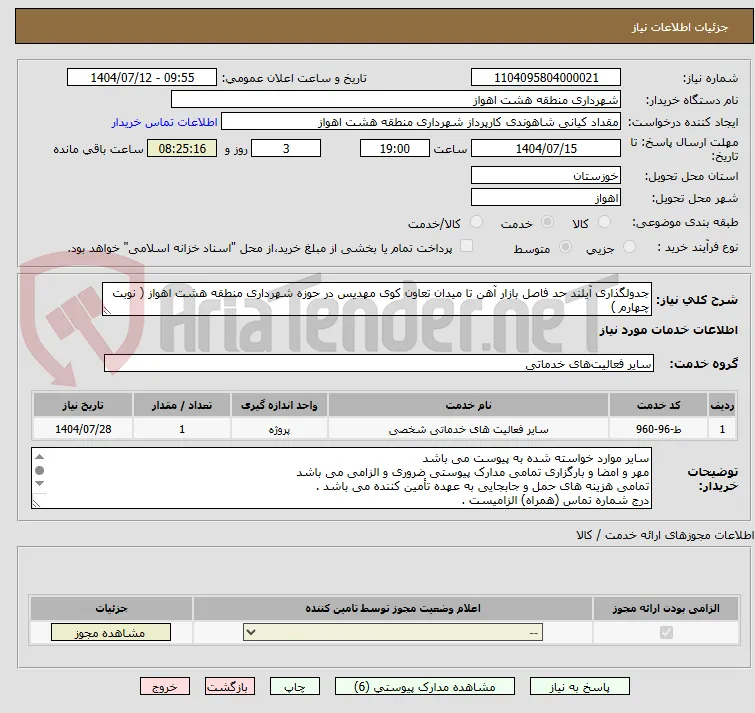Select the خدمت radio button
The width and height of the screenshot is (755, 713).
[547, 222]
